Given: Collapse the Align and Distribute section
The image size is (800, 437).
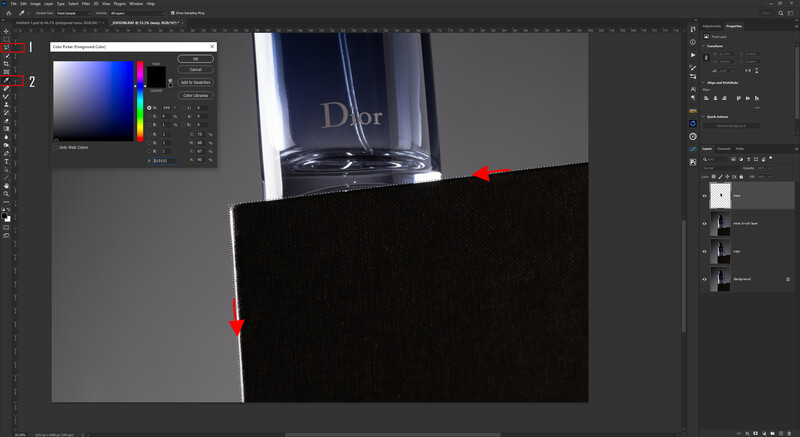Looking at the screenshot, I should click(704, 82).
